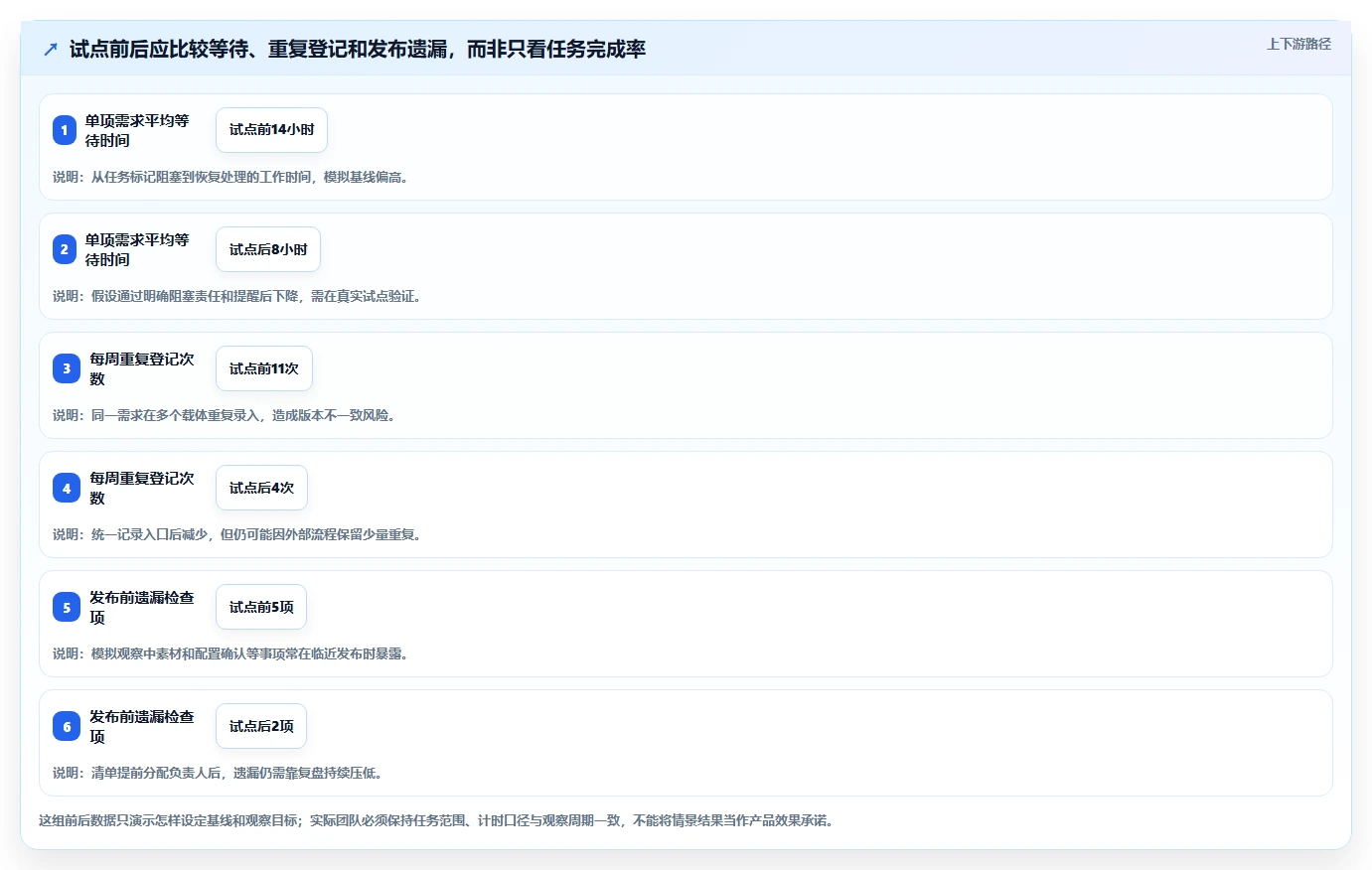Click the 上下游路径 label
This screenshot has height=870, width=1372.
click(1298, 44)
